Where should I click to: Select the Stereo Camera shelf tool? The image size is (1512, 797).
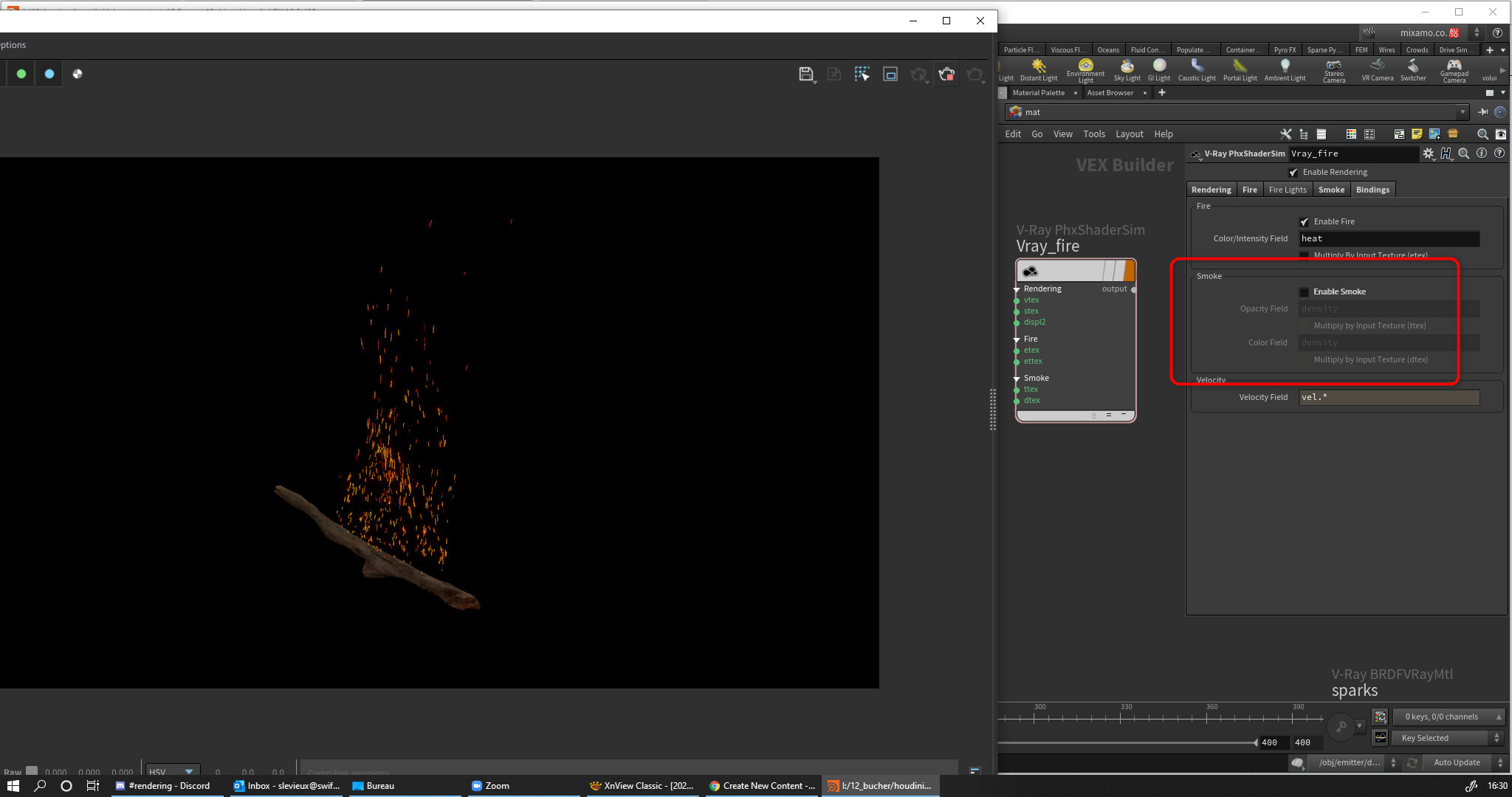click(x=1333, y=71)
